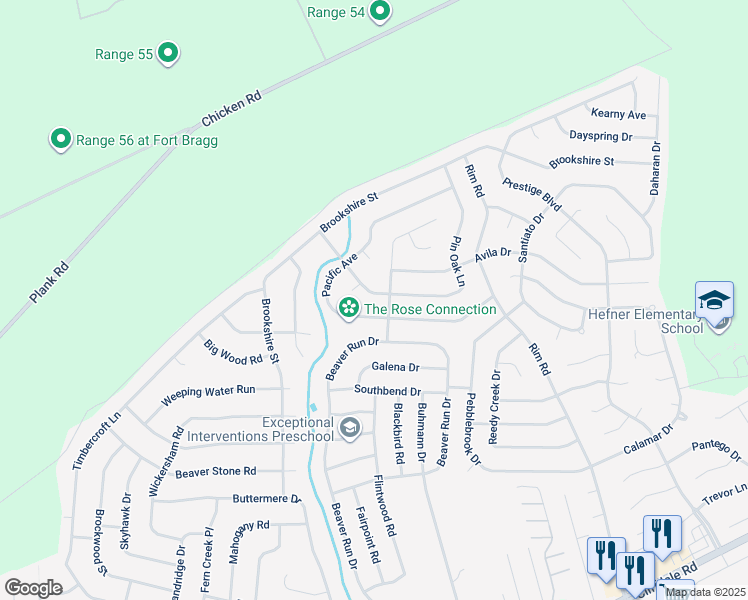Click the Kearny Ave street label

point(618,114)
